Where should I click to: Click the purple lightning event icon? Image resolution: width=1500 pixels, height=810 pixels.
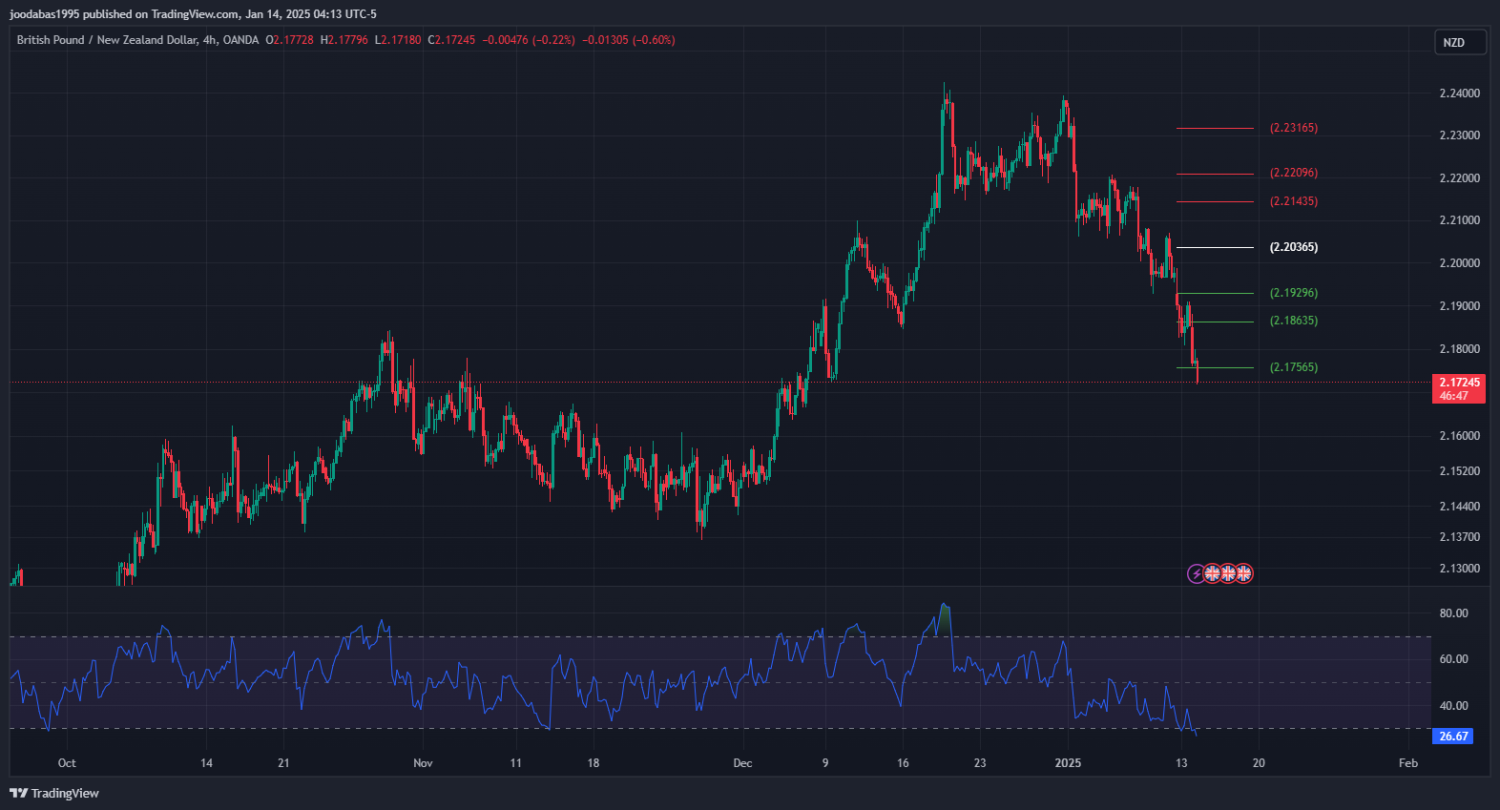coord(1196,573)
